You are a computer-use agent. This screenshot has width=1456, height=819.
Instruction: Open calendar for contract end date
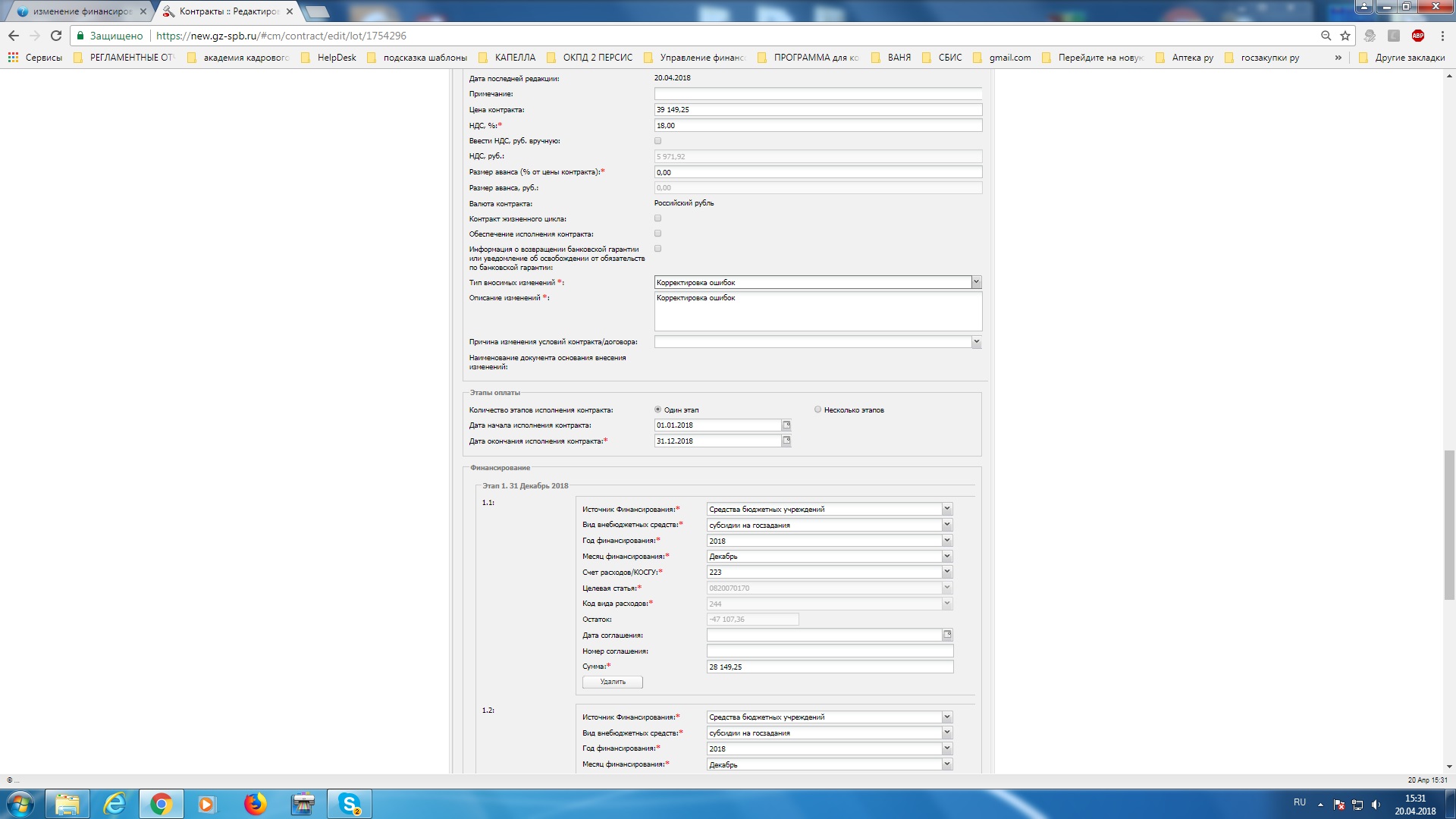(x=786, y=441)
